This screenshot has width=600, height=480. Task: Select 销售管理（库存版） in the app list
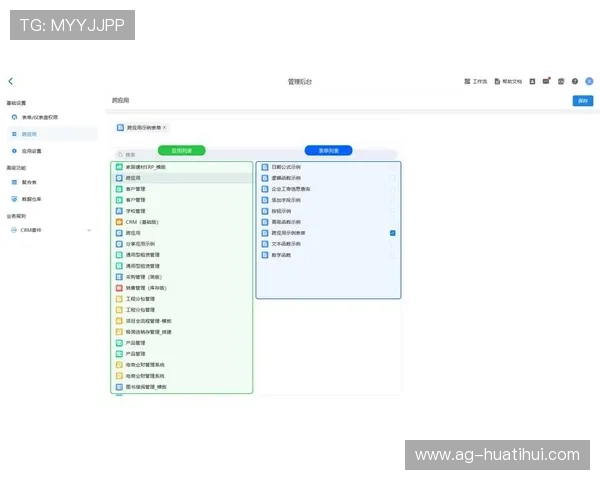click(182, 288)
